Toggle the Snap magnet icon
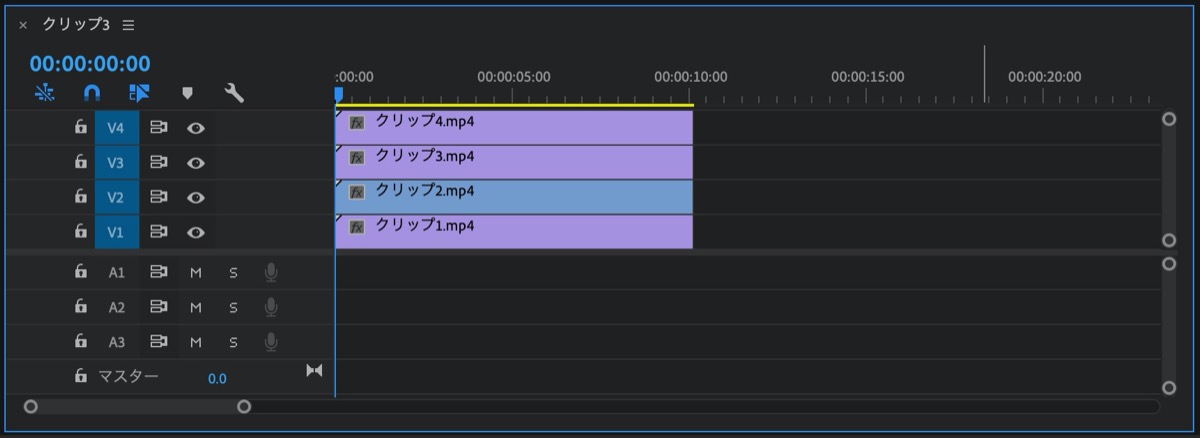Image resolution: width=1200 pixels, height=438 pixels. pos(92,94)
